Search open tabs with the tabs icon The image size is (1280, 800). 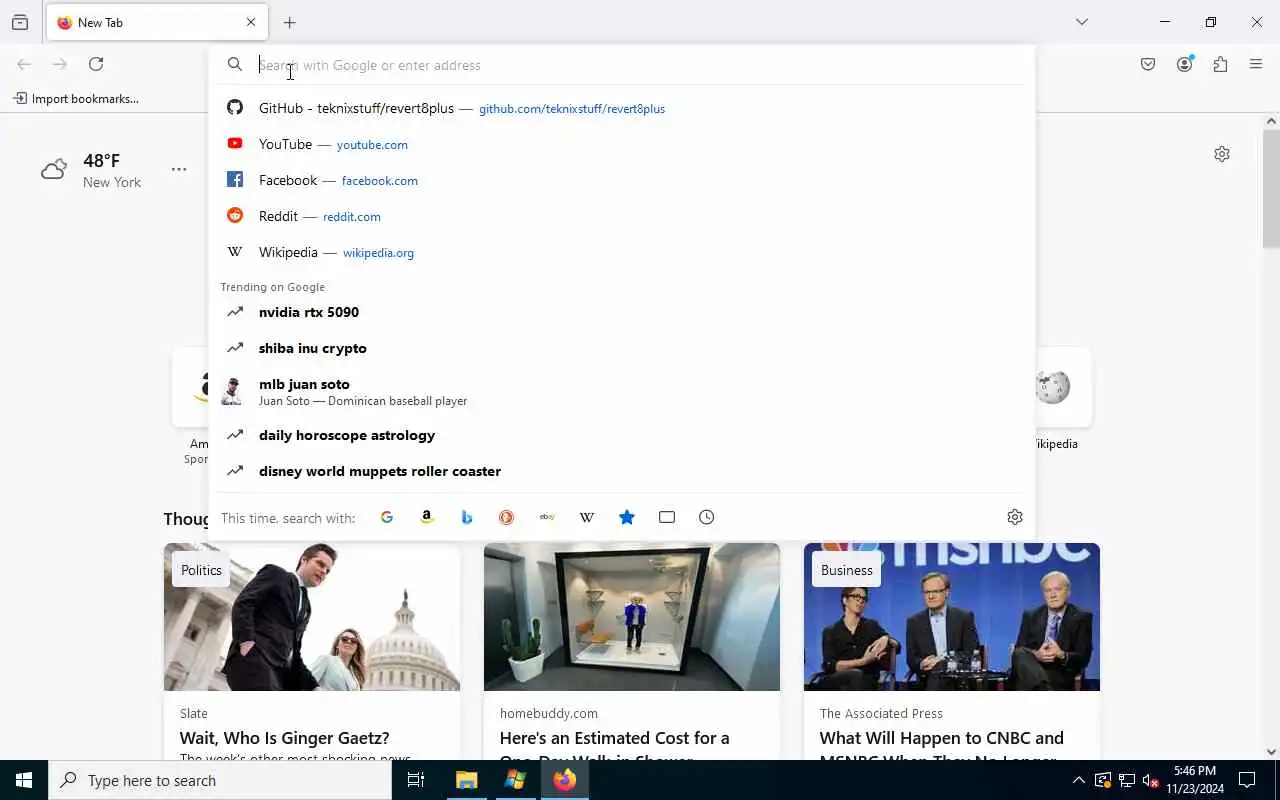(x=667, y=517)
